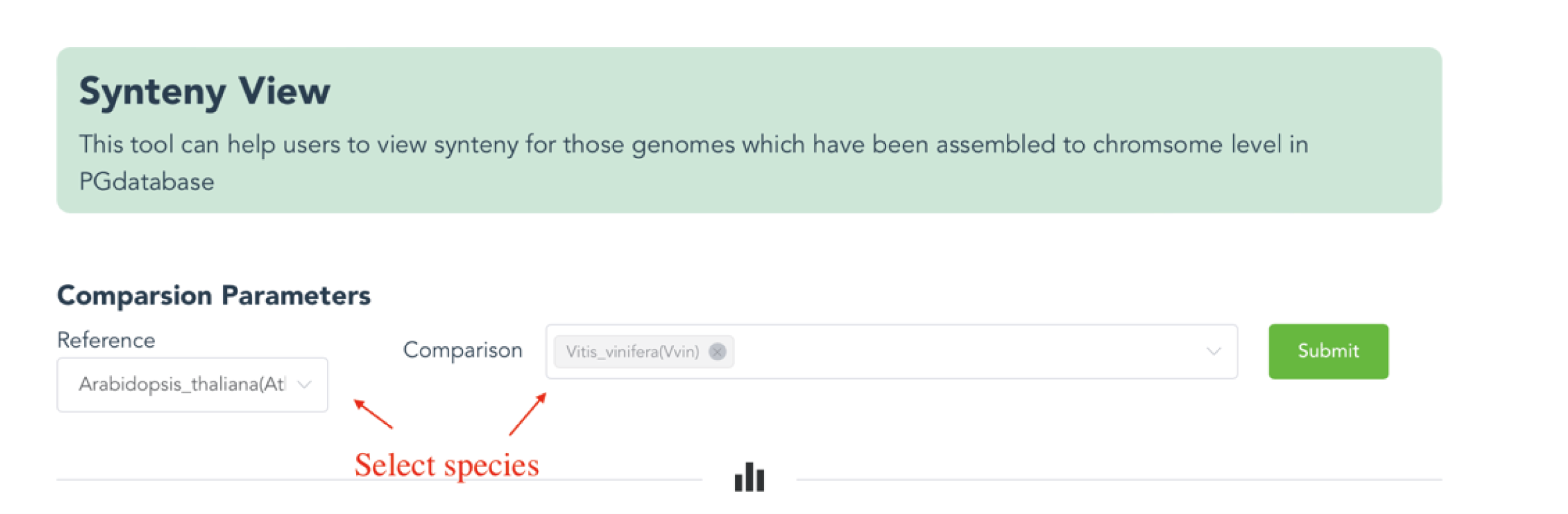Click the Comparison field label
The width and height of the screenshot is (1568, 514).
click(462, 350)
